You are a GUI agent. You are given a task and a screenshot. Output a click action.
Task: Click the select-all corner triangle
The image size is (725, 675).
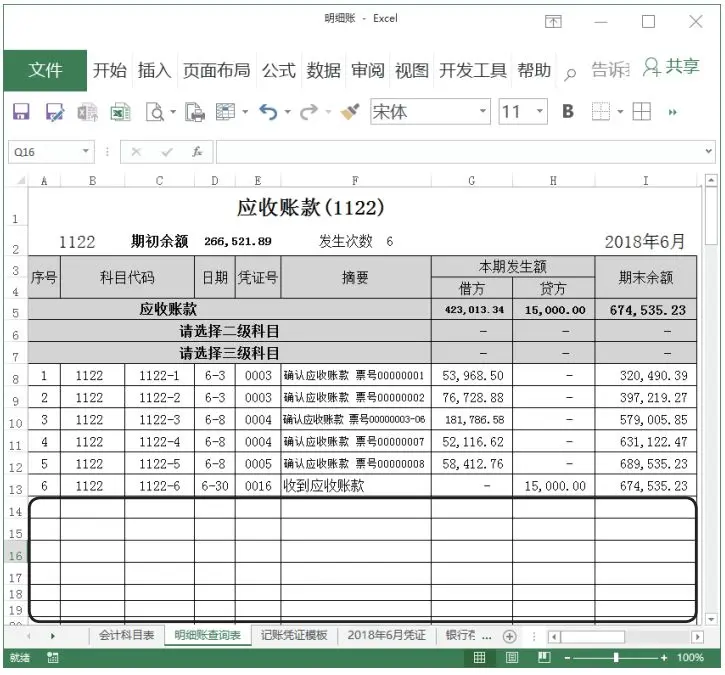[x=20, y=181]
